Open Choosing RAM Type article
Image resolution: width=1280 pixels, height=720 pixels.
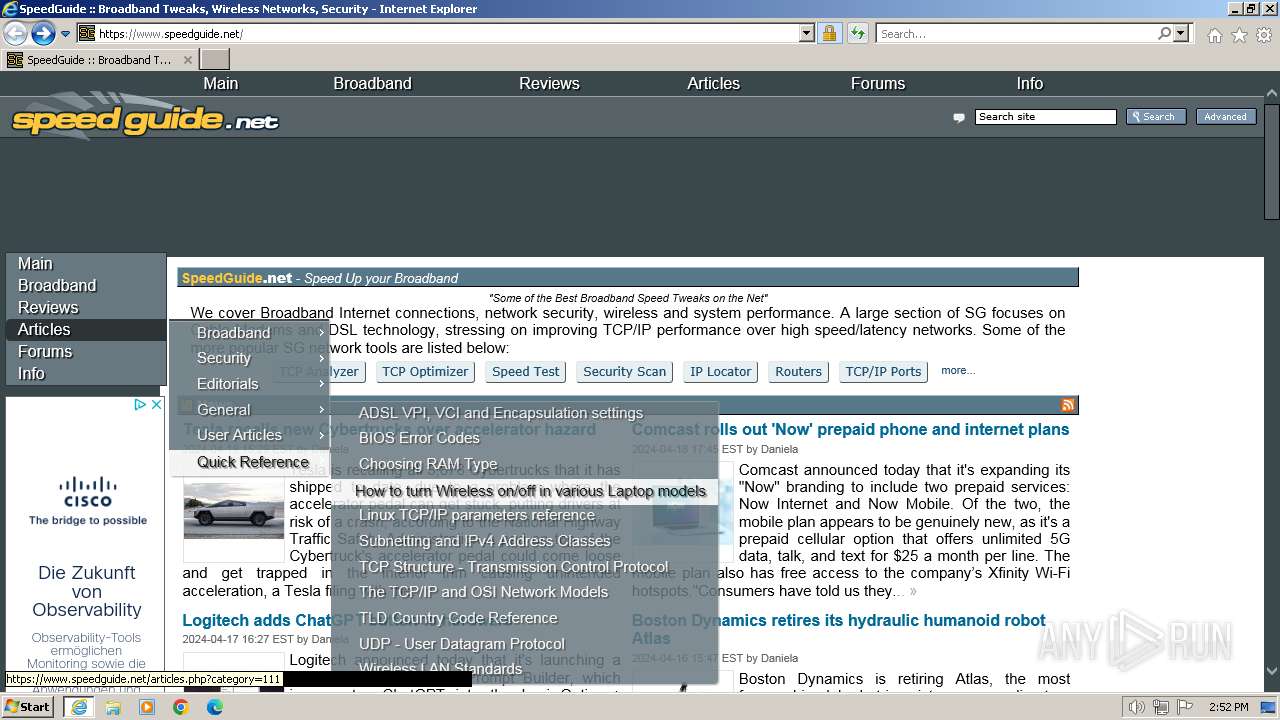pos(524,464)
